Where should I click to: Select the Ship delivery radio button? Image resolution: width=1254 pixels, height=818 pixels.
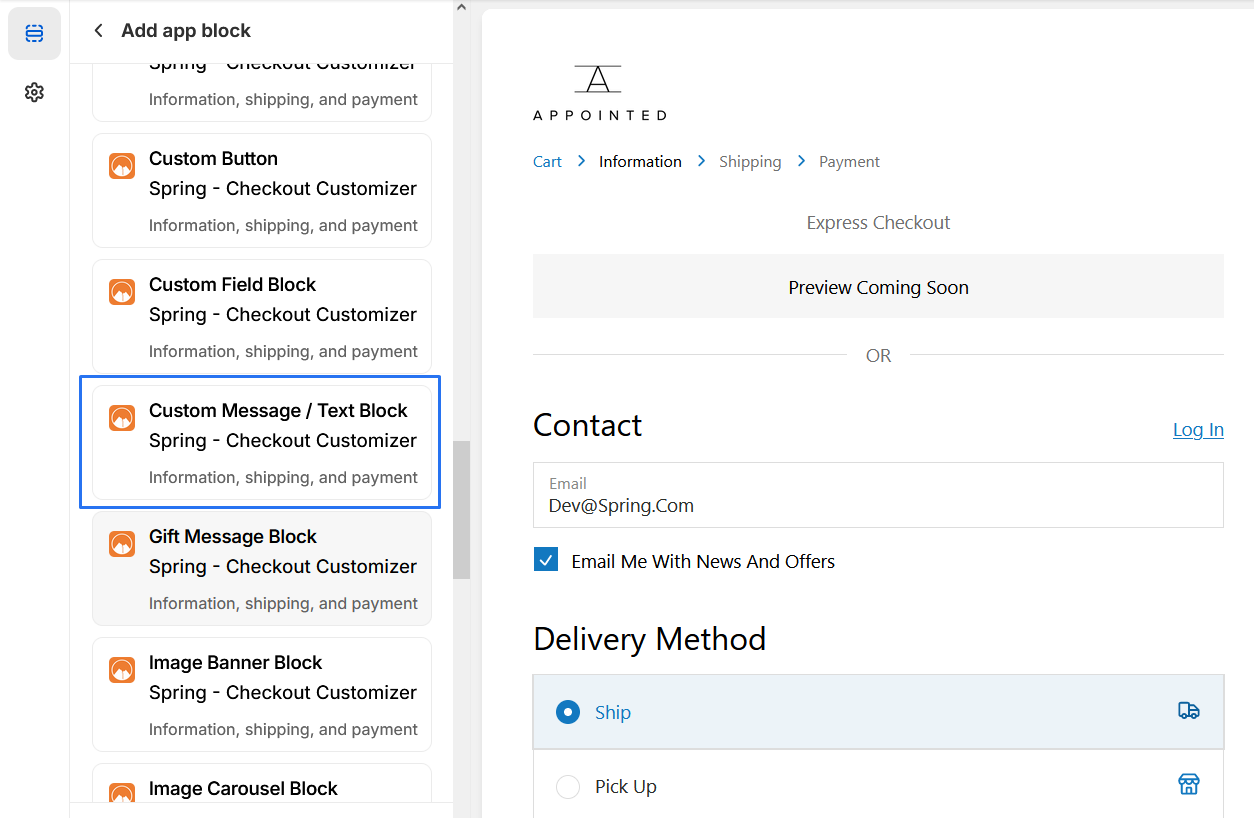click(x=568, y=712)
